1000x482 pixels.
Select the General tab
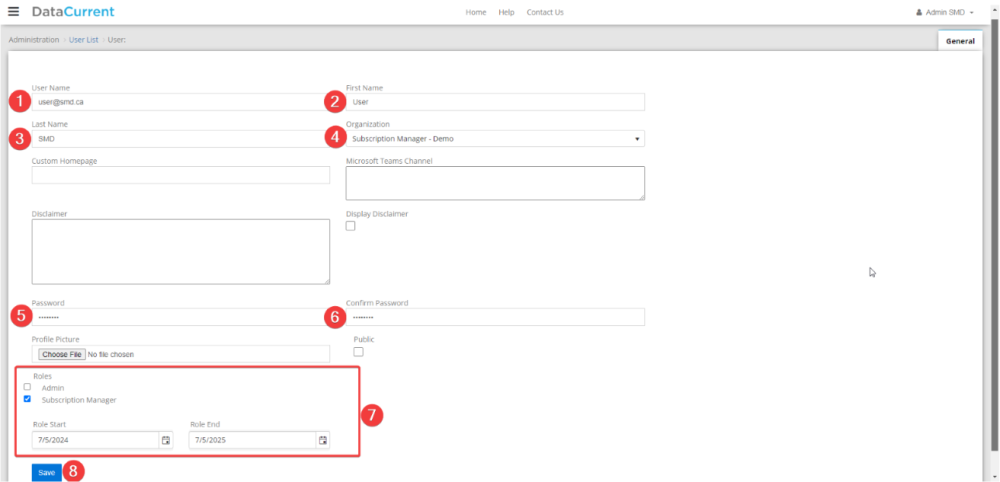pyautogui.click(x=960, y=41)
